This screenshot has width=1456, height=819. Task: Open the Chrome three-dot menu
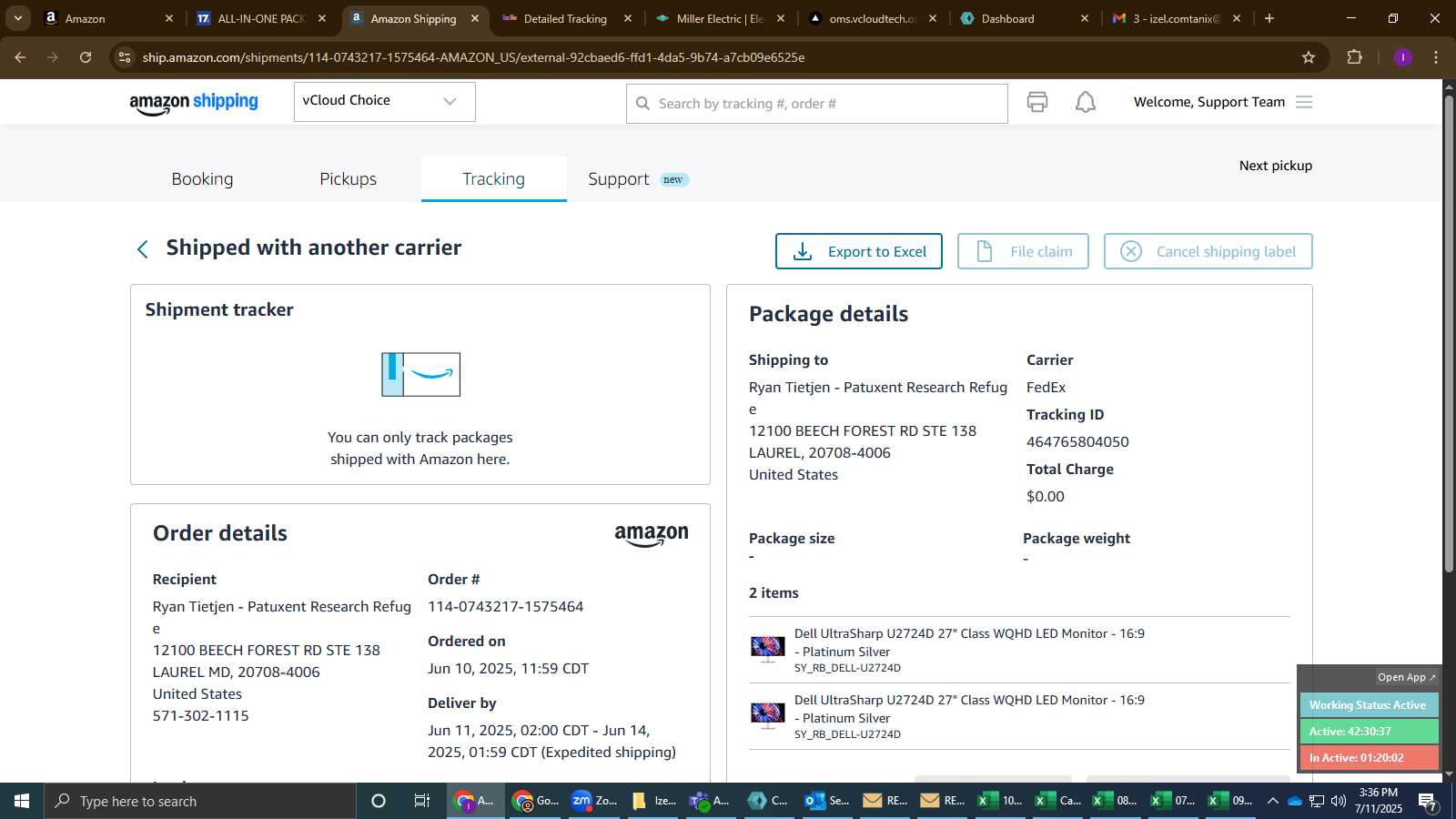click(x=1436, y=57)
